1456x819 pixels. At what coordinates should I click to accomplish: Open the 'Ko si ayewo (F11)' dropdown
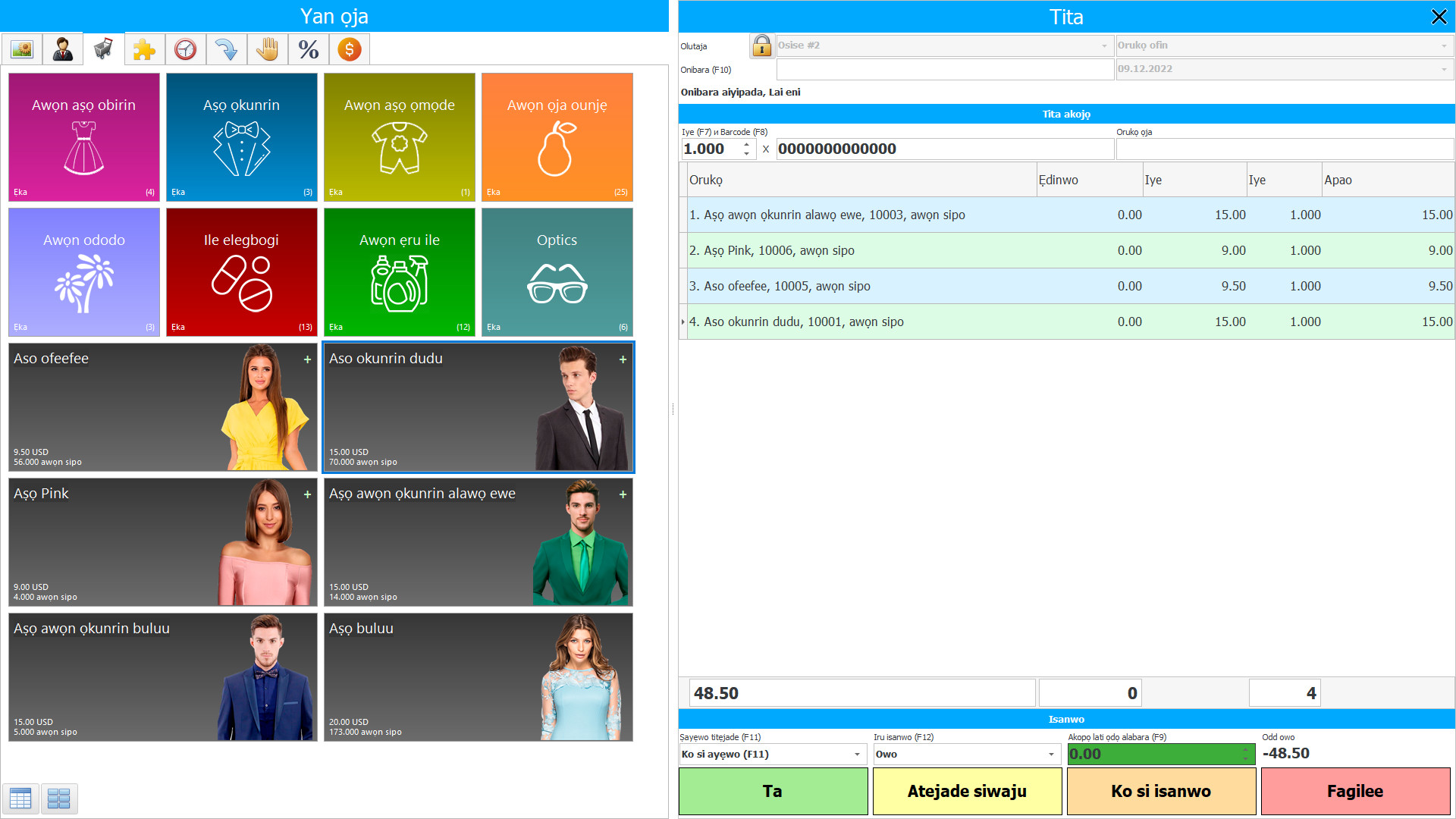click(857, 754)
